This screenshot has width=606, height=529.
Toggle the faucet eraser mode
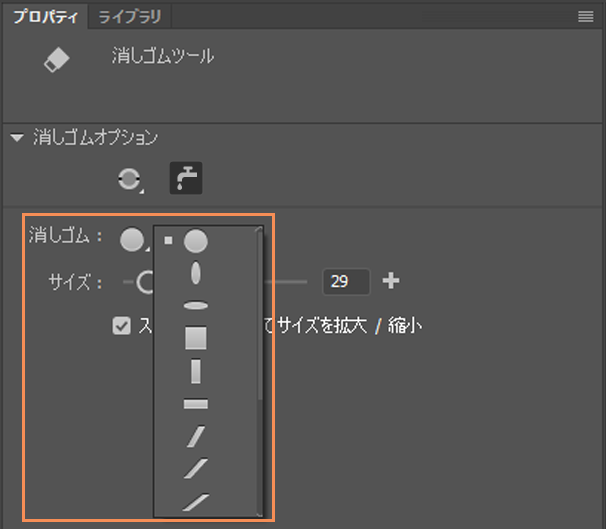click(x=185, y=178)
